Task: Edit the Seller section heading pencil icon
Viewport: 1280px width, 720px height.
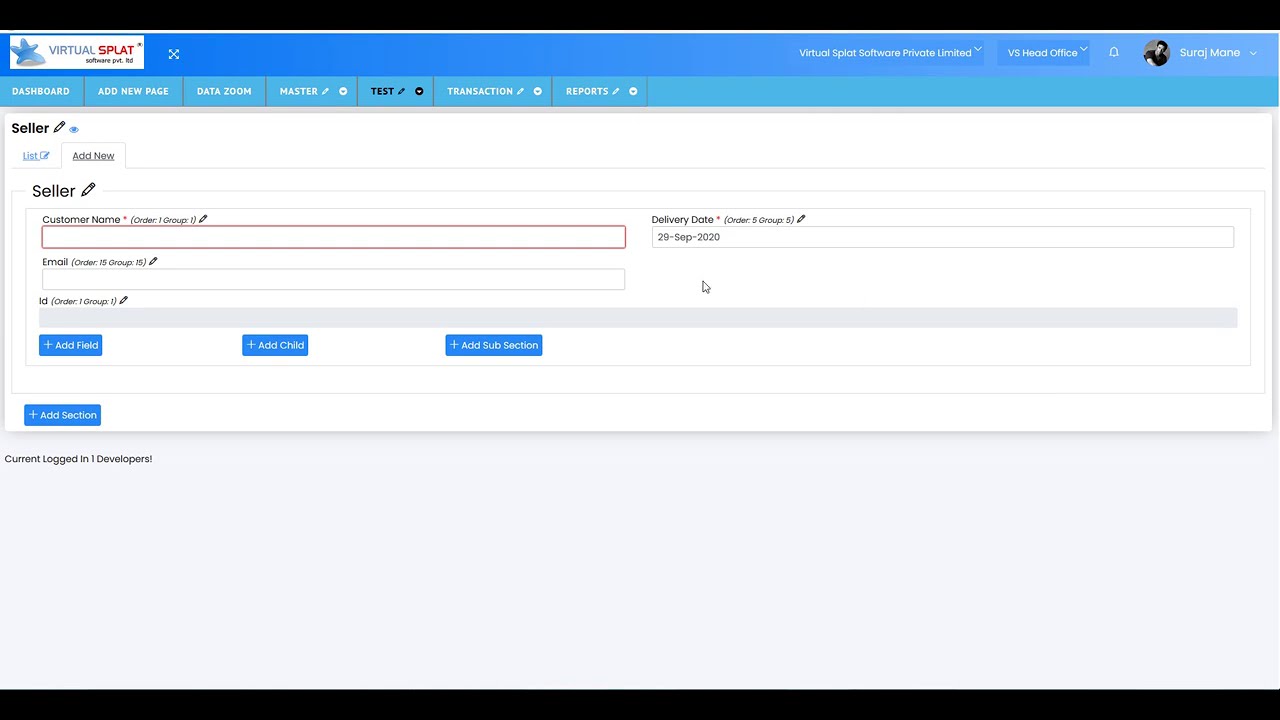Action: 88,190
